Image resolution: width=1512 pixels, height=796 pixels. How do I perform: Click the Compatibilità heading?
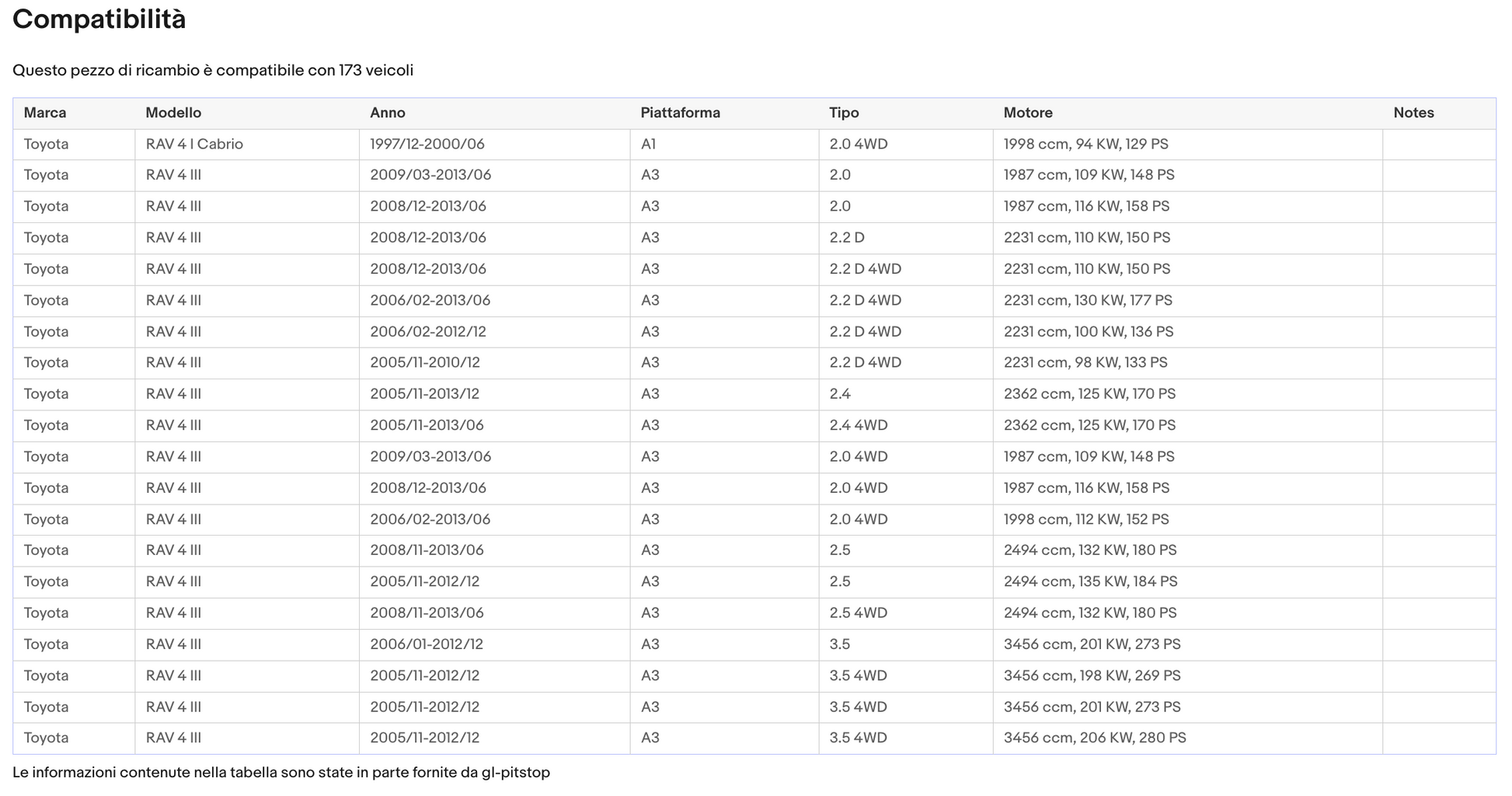click(99, 19)
